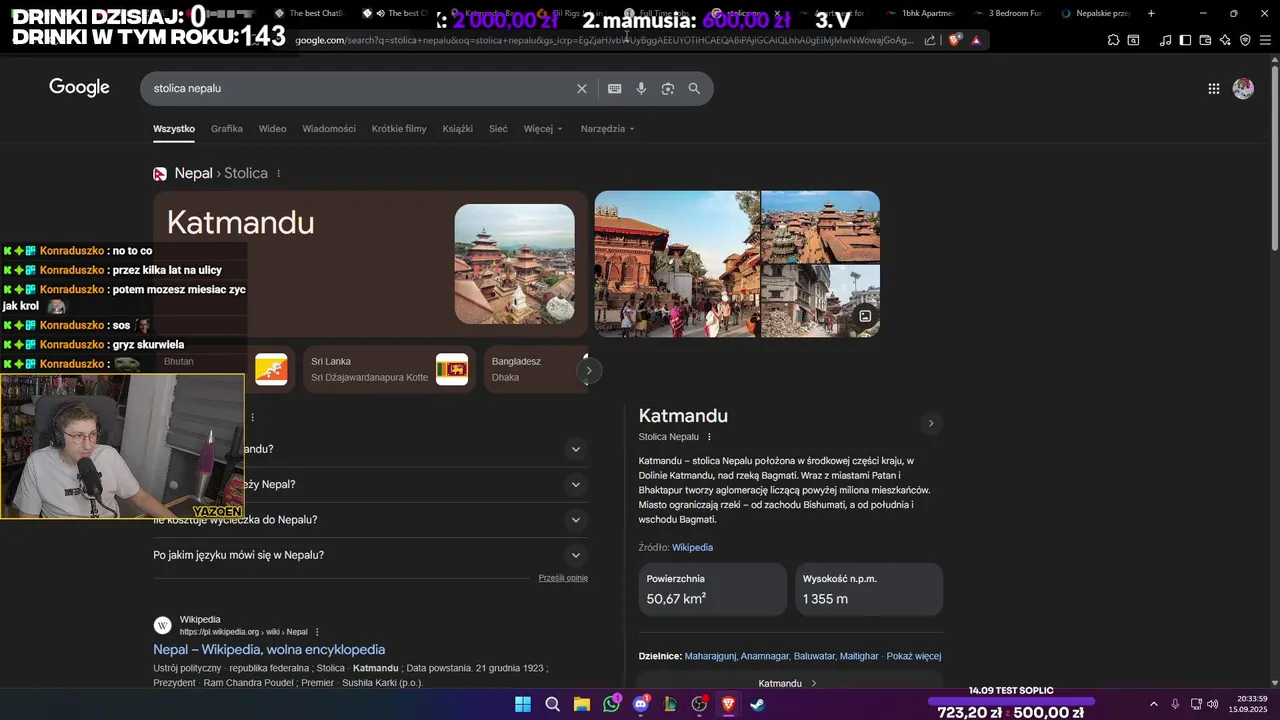The width and height of the screenshot is (1280, 720).
Task: Expand question ending 'ndu?'
Action: pos(575,449)
